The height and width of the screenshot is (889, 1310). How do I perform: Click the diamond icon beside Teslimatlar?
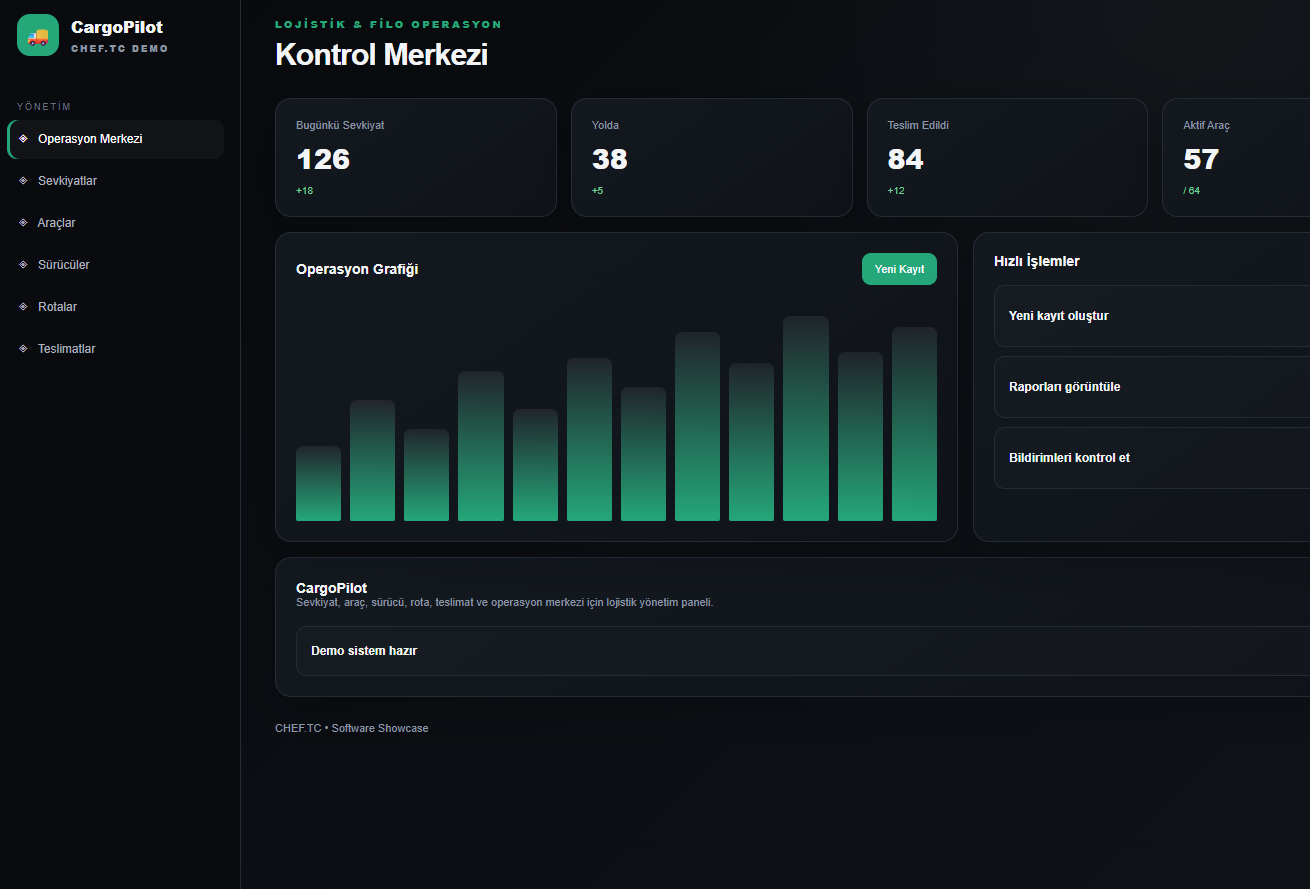23,349
